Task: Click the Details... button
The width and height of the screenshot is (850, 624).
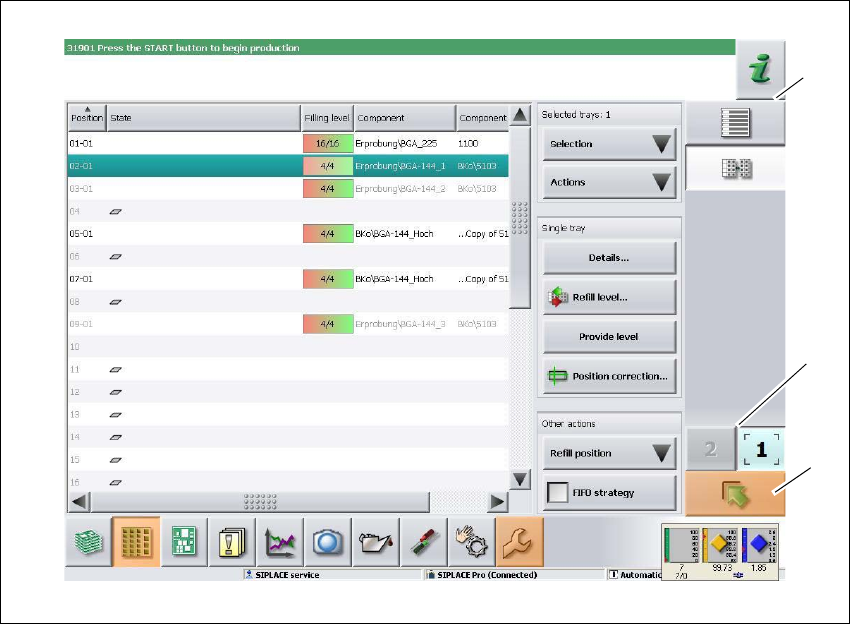Action: coord(609,258)
